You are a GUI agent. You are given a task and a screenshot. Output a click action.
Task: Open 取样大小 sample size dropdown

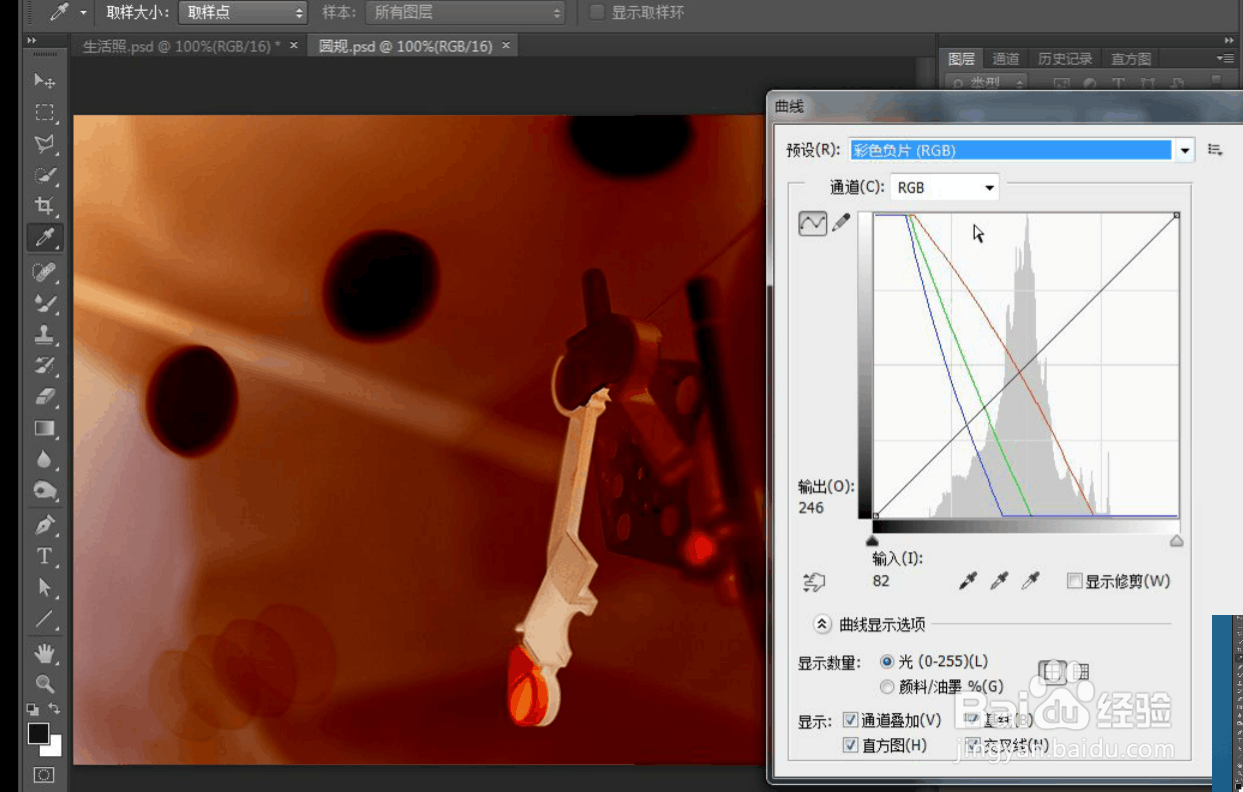click(x=243, y=13)
